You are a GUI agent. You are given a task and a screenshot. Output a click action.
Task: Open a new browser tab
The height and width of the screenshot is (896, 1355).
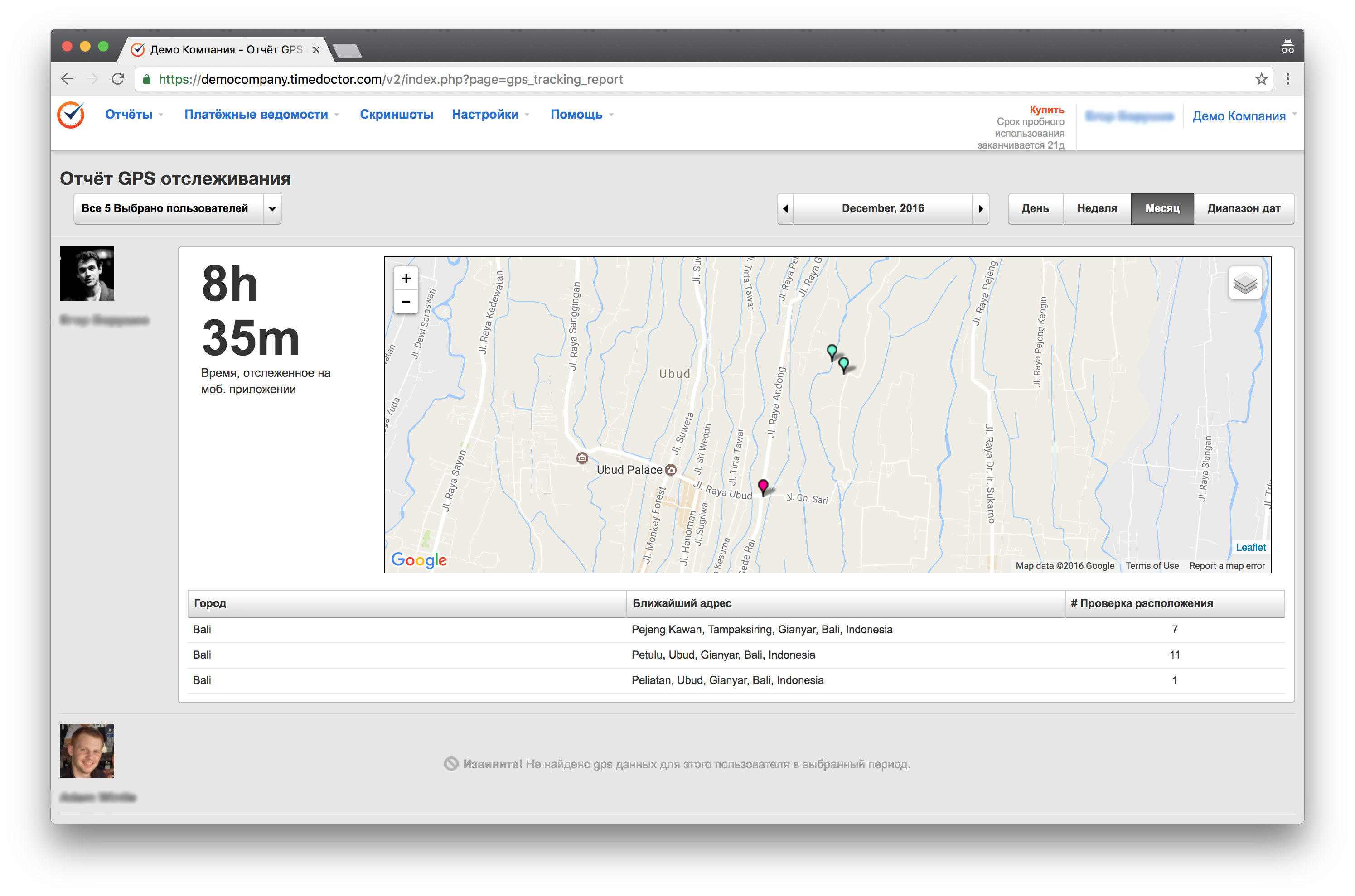tap(347, 51)
